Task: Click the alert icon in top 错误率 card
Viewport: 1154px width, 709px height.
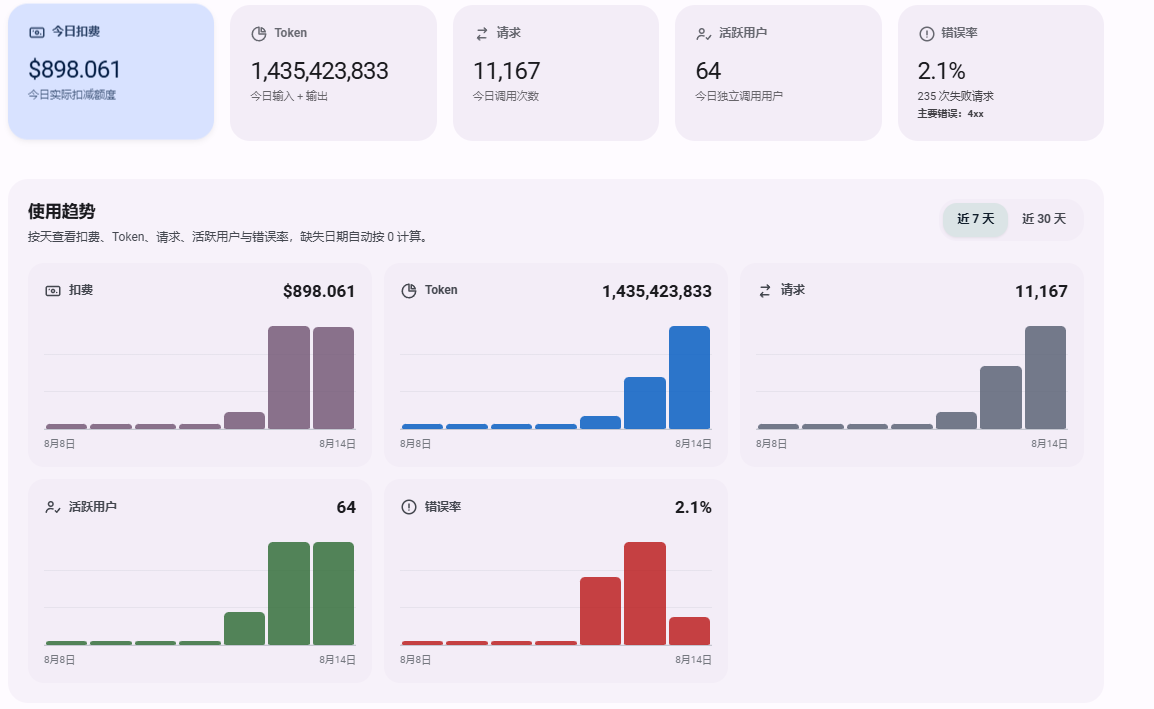Action: click(x=927, y=34)
